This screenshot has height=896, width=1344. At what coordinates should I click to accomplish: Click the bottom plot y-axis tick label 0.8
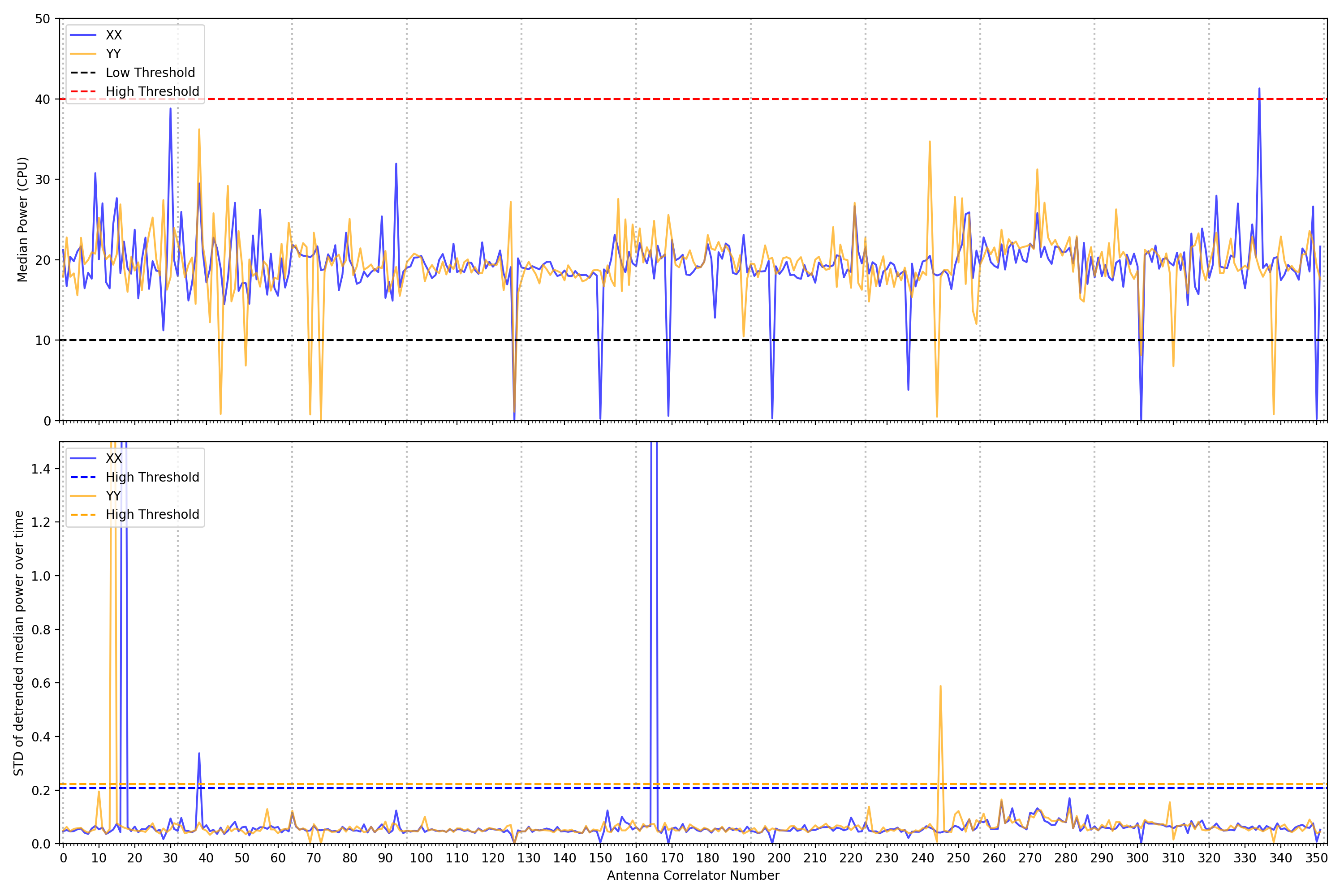click(x=41, y=630)
